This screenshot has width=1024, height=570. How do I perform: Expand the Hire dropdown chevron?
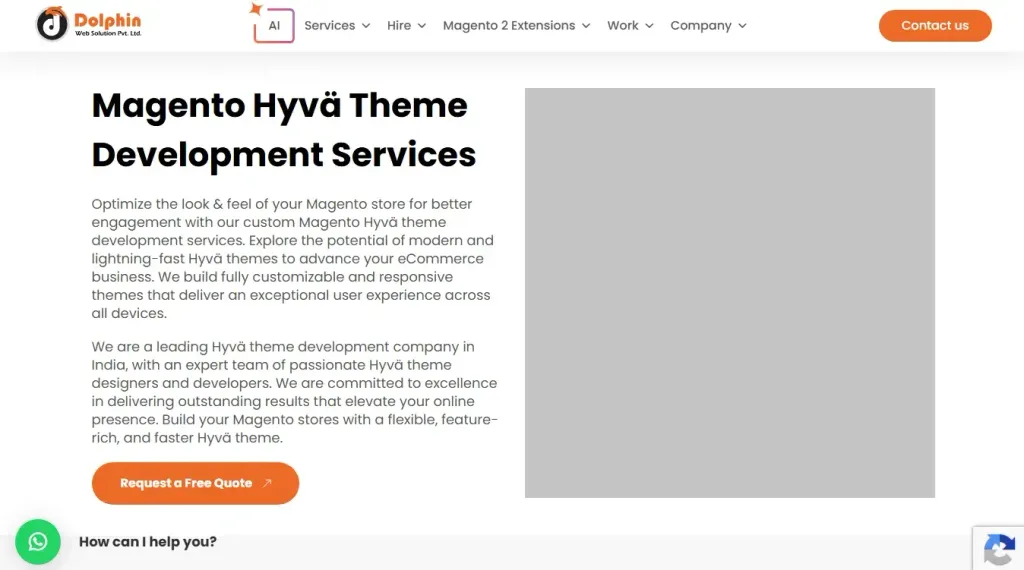click(x=422, y=26)
